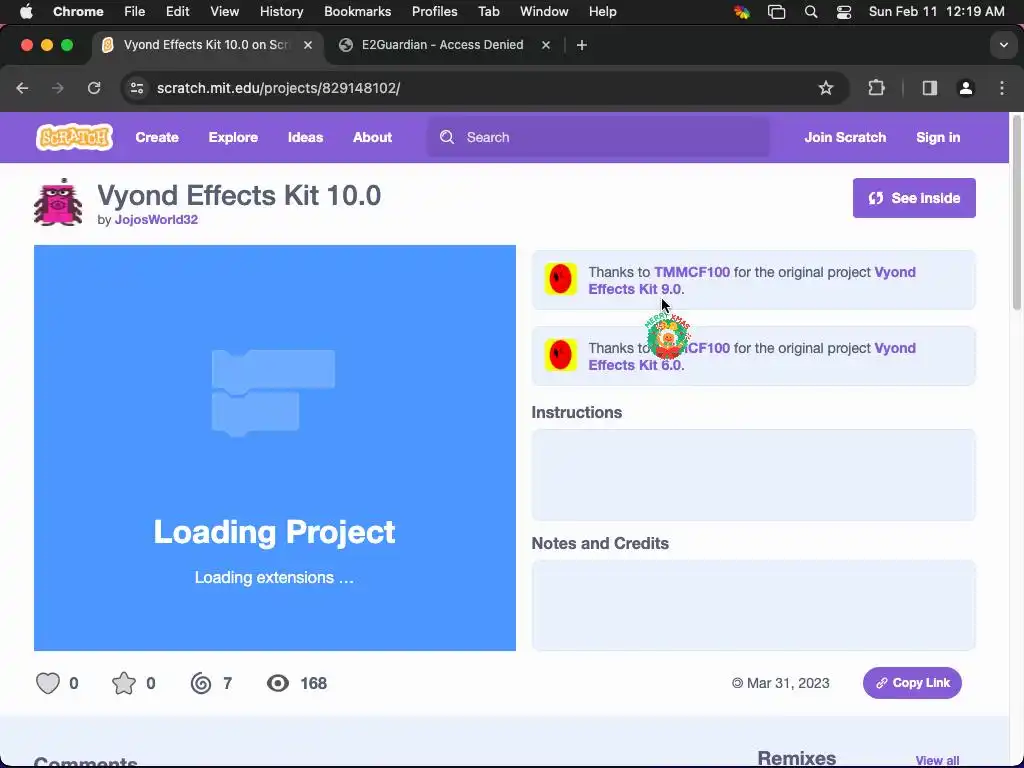This screenshot has width=1024, height=768.
Task: Click the Mar 31, 2023 share date
Action: [x=780, y=683]
